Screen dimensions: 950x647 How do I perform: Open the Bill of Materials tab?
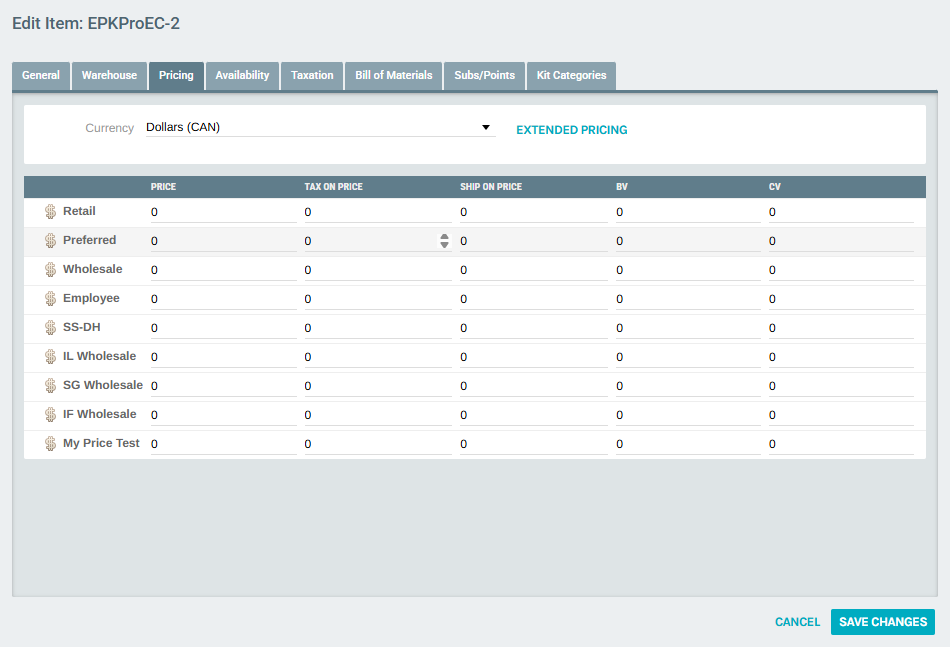tap(393, 75)
